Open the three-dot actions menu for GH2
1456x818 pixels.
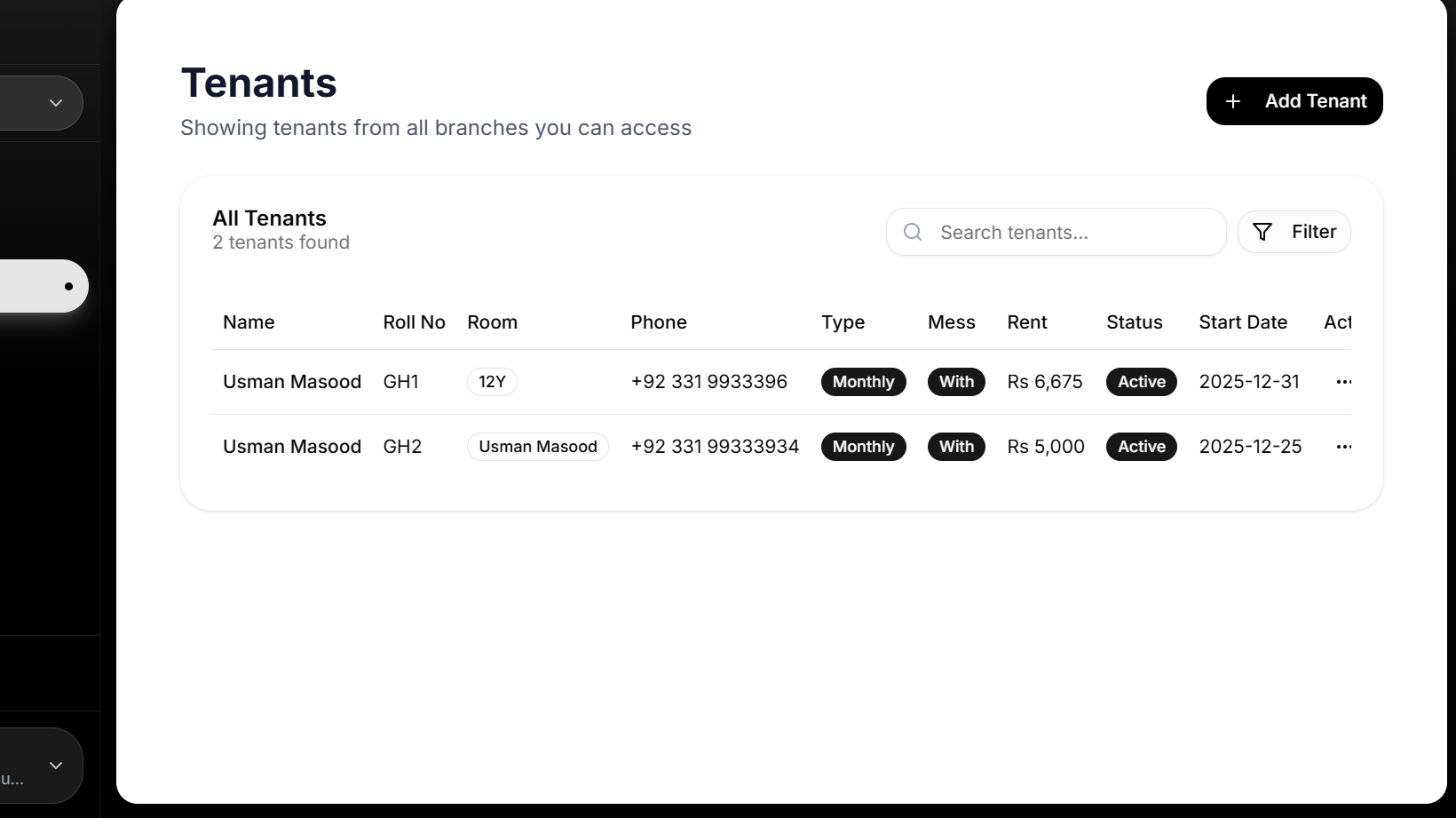1343,447
